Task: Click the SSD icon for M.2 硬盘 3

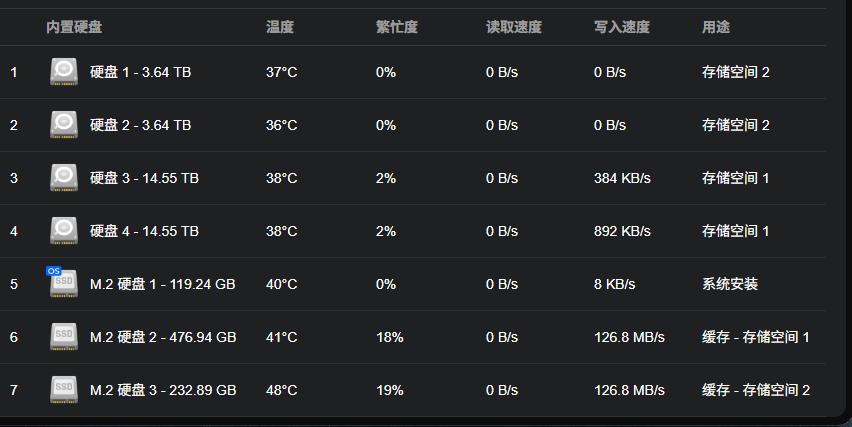Action: pyautogui.click(x=64, y=390)
